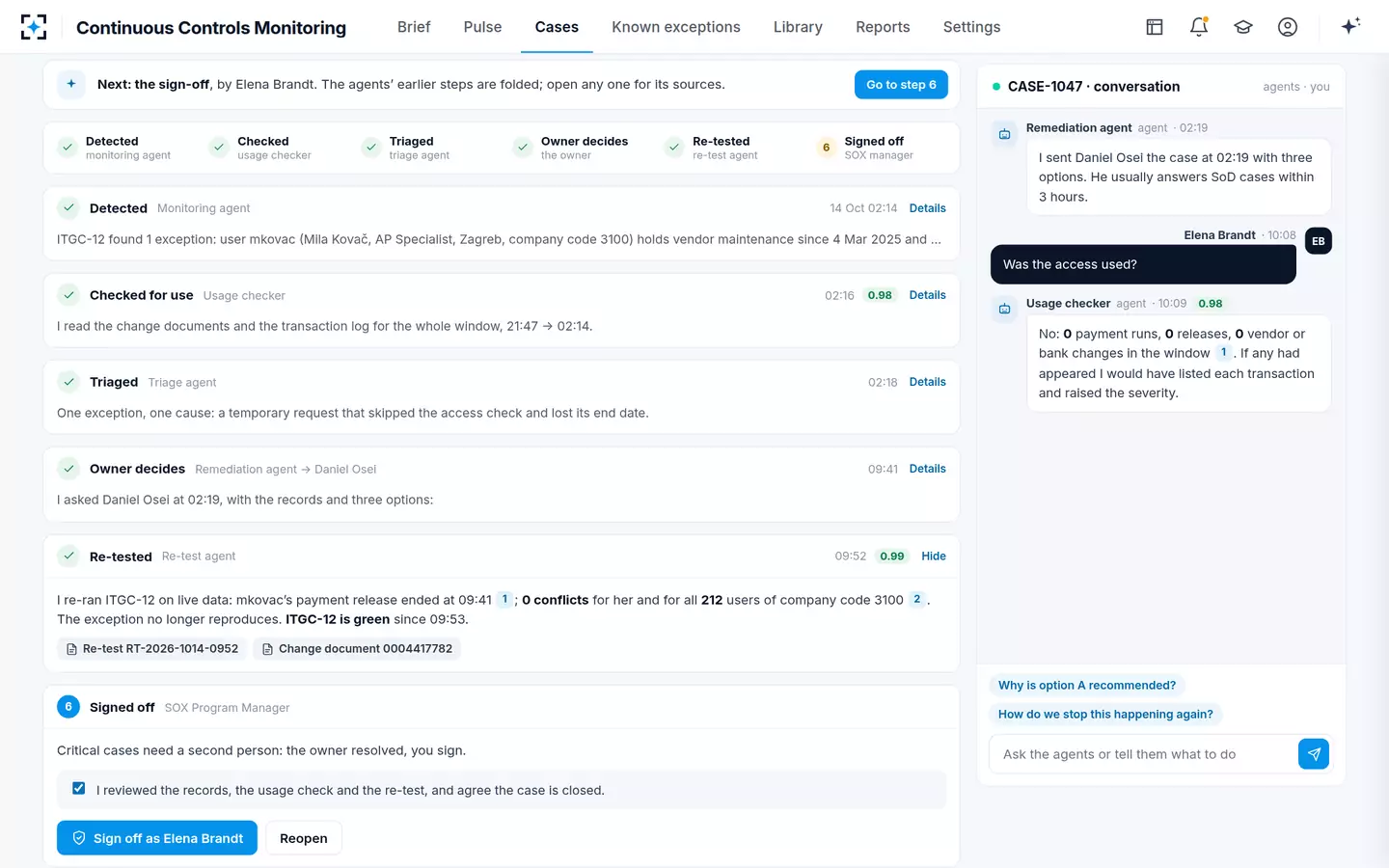Click the check icon on the Re-tested card
This screenshot has width=1389, height=868.
tap(68, 556)
